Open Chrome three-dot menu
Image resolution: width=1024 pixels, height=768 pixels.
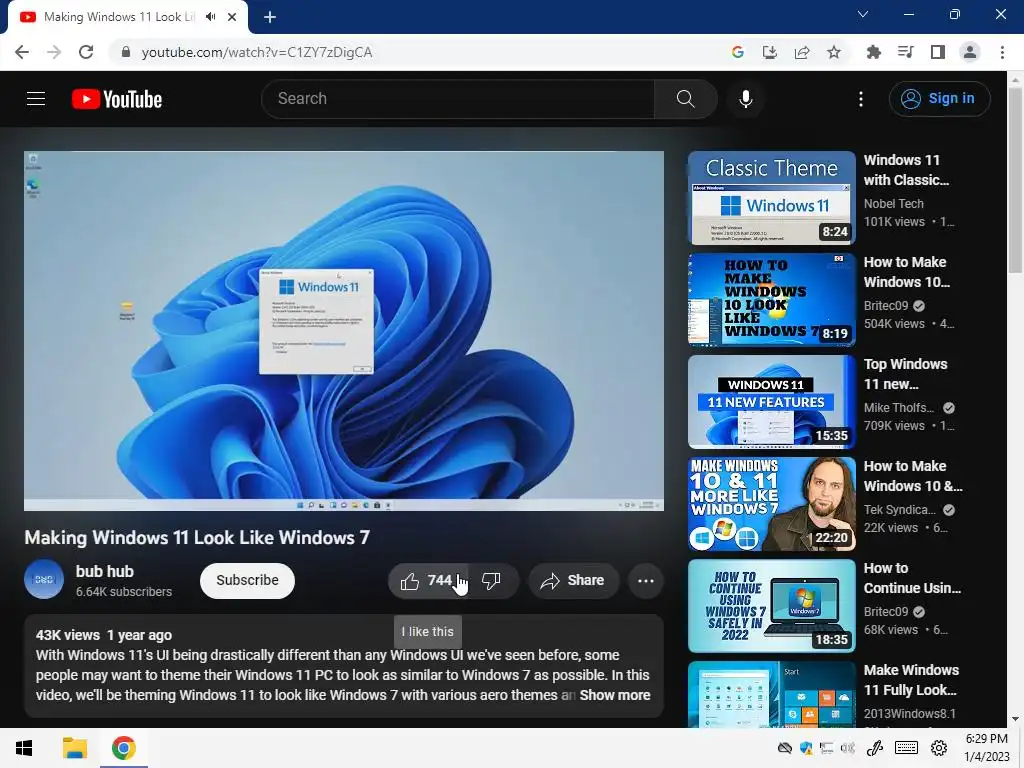click(x=1002, y=52)
